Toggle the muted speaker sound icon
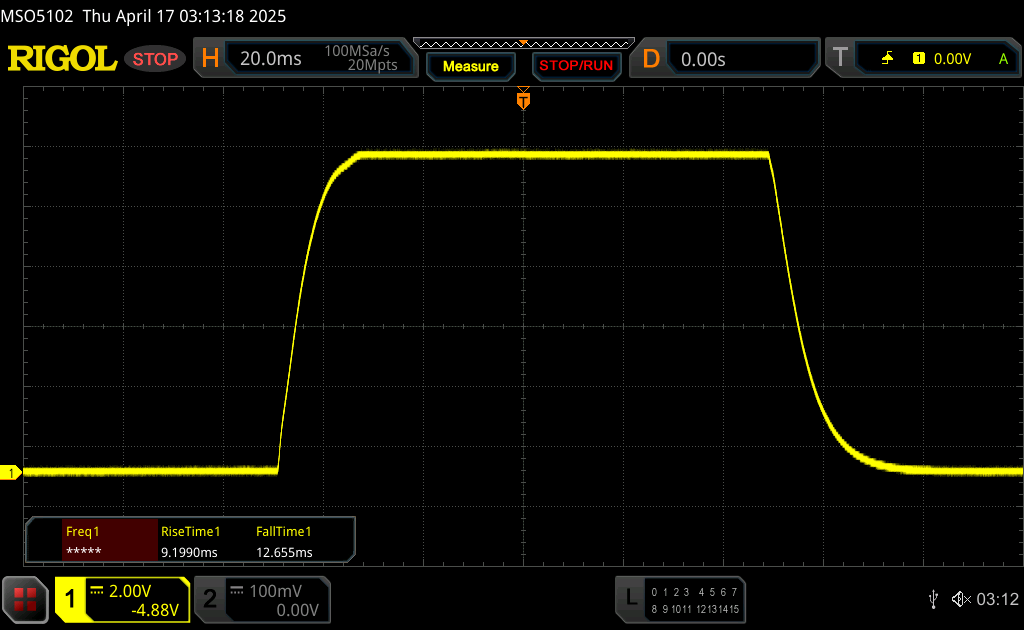This screenshot has width=1024, height=630. [x=961, y=599]
